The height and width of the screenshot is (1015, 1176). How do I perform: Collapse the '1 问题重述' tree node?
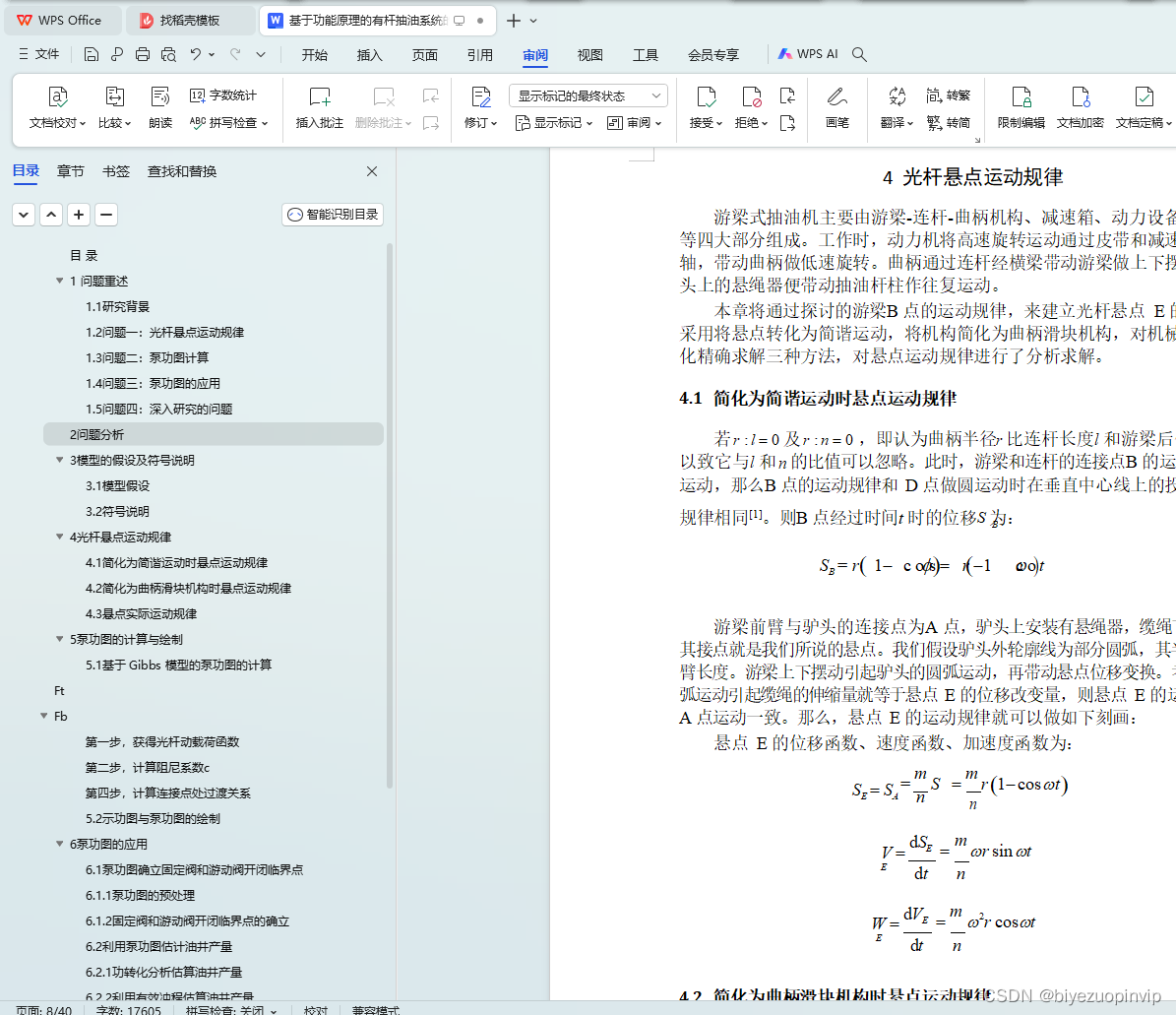tap(59, 281)
